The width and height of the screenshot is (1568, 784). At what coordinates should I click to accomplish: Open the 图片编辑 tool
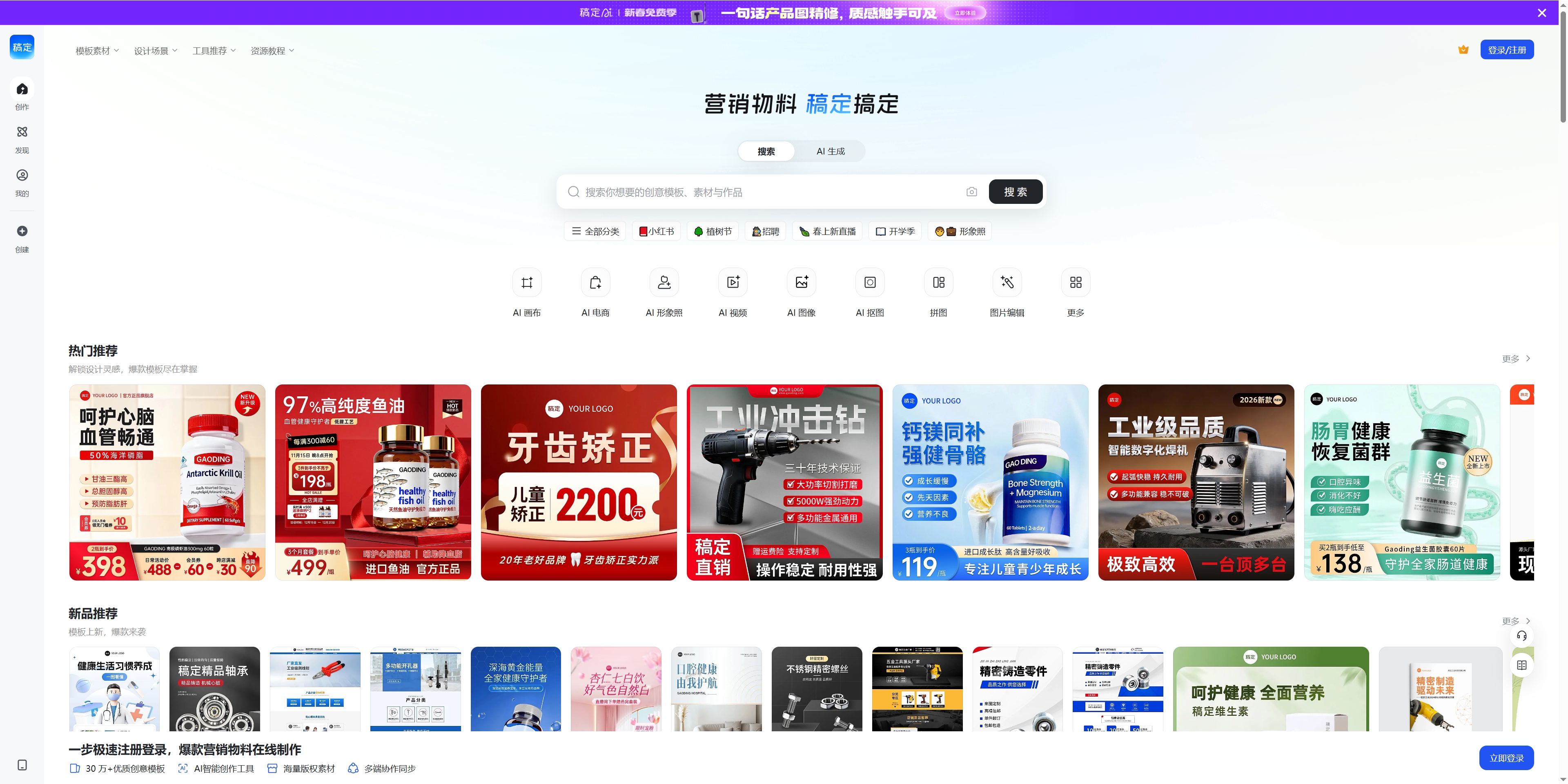point(1007,293)
